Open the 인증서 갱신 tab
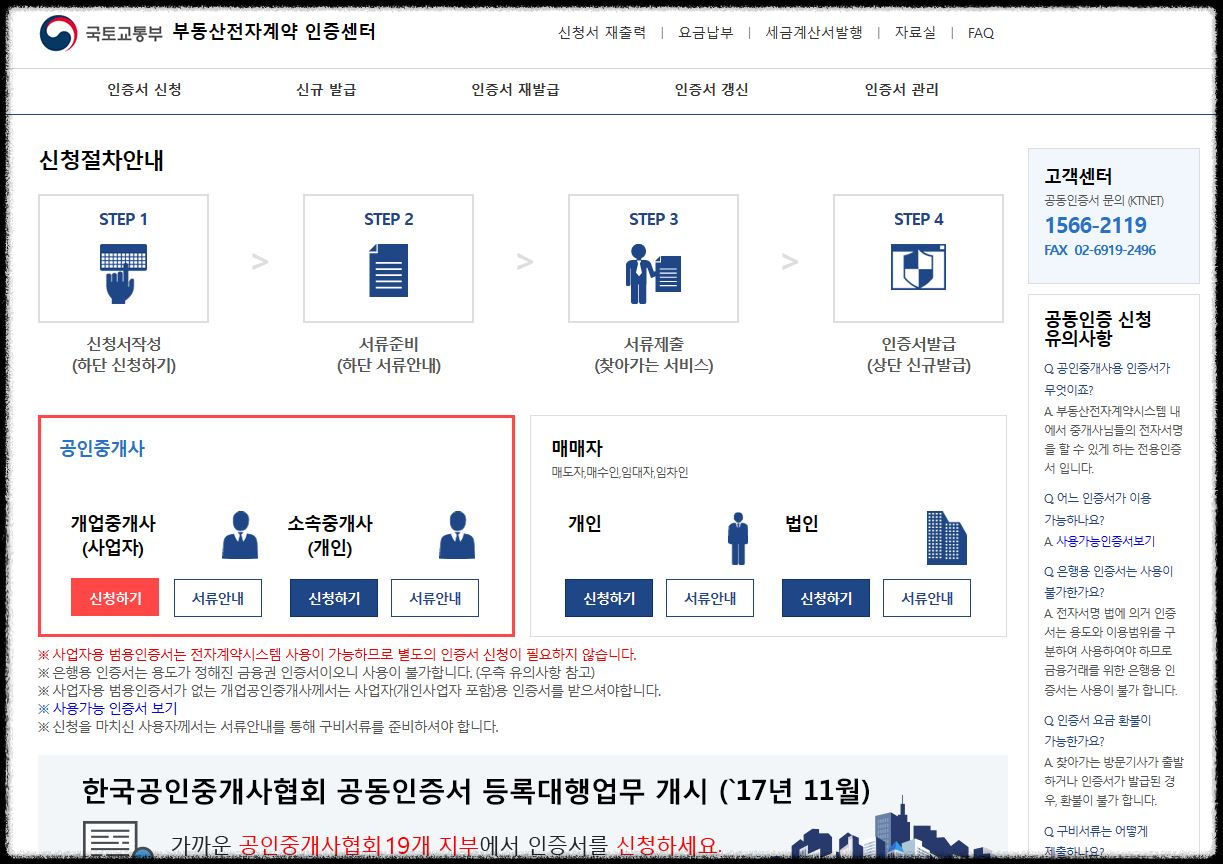The height and width of the screenshot is (864, 1223). [x=713, y=89]
